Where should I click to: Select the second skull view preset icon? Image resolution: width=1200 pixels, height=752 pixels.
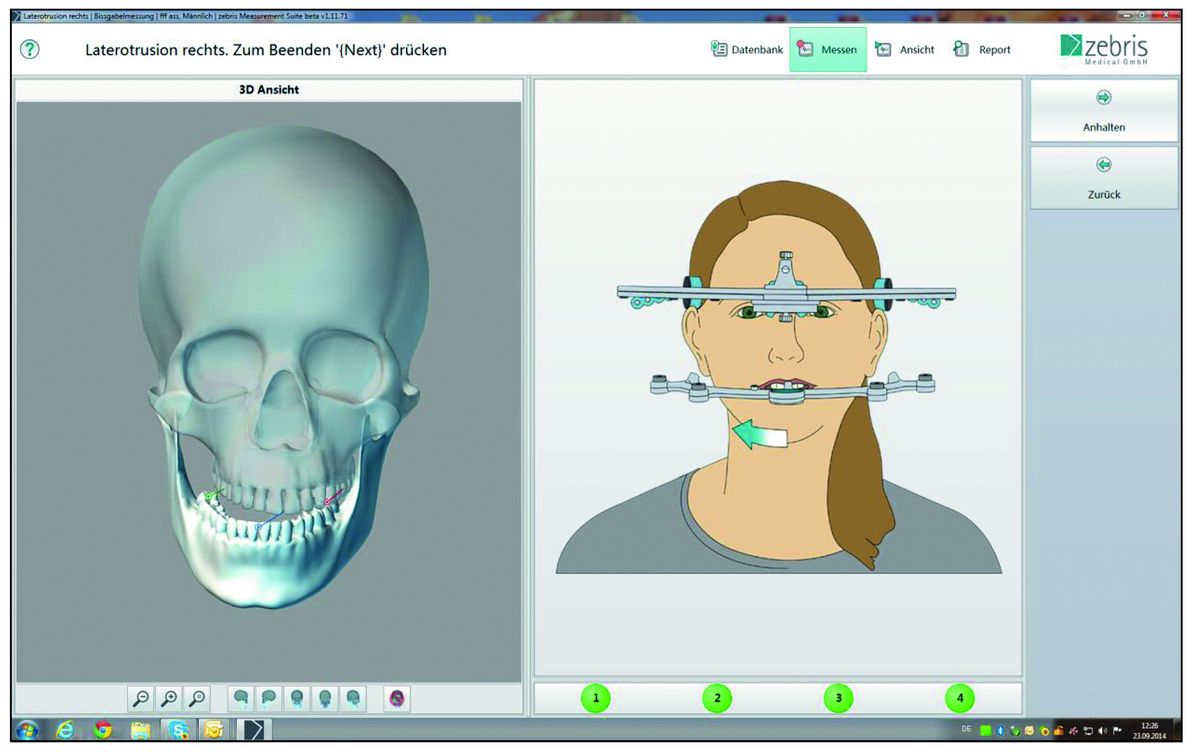click(x=268, y=698)
